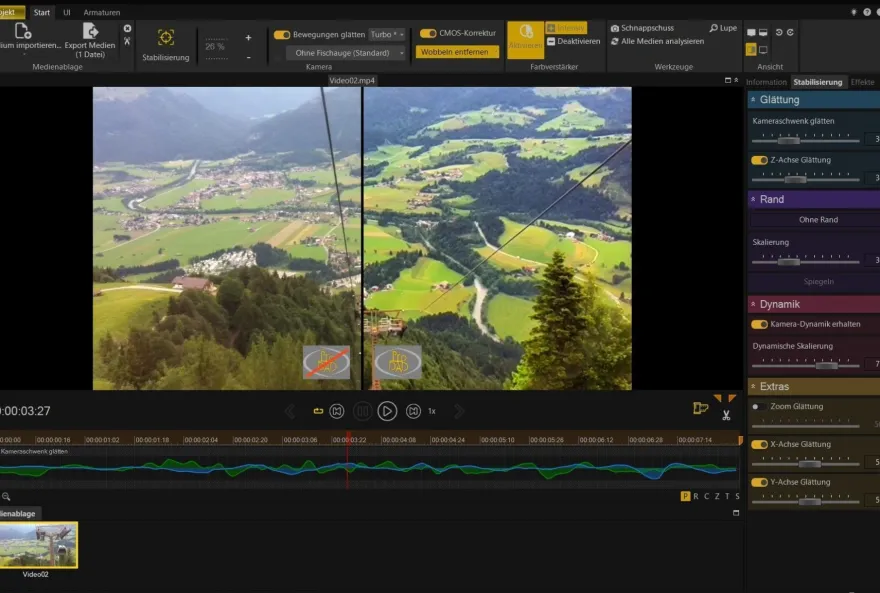Select the second view layout icon in Ansicht

coord(763,33)
